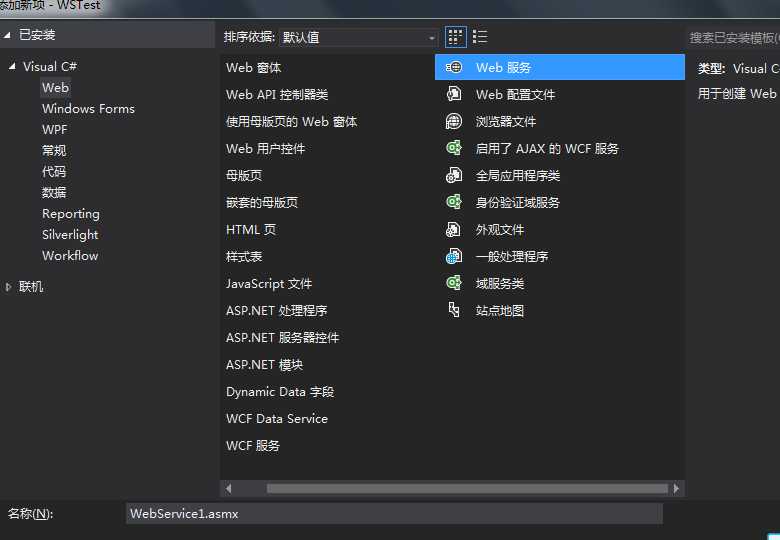Click the 启用了 AJAX 的 WCF 服务 icon
Viewport: 780px width, 540px height.
(x=454, y=148)
